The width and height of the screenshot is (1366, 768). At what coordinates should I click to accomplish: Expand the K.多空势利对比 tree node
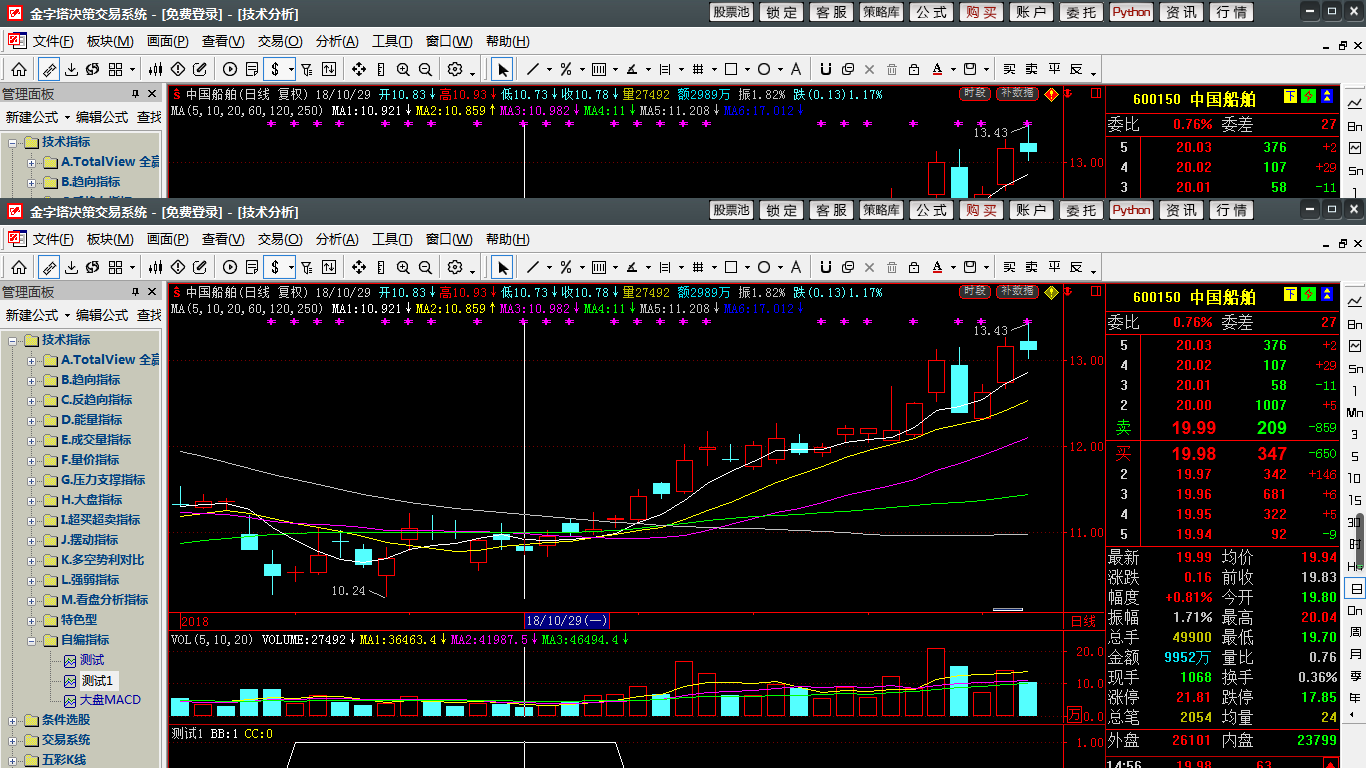[32, 560]
